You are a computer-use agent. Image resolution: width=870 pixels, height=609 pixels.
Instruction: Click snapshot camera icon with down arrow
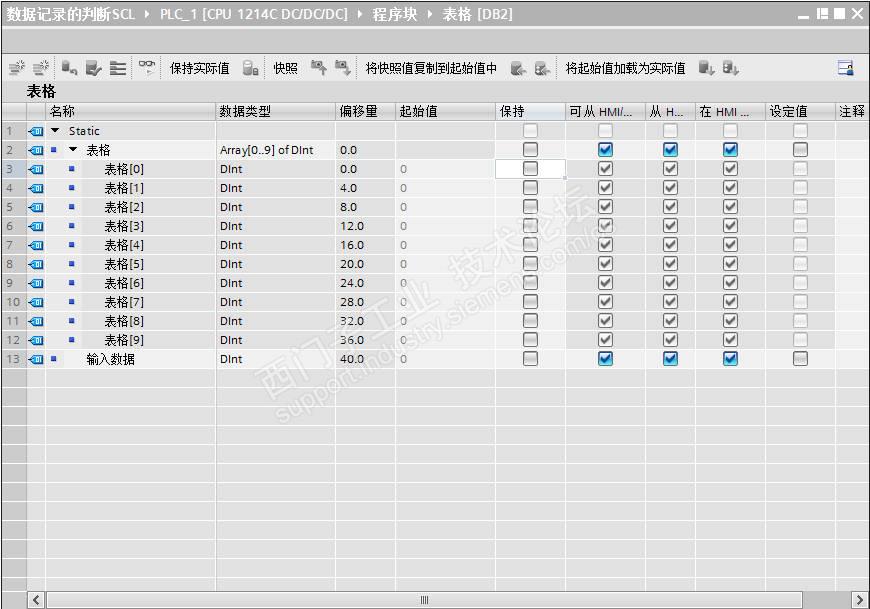(342, 68)
